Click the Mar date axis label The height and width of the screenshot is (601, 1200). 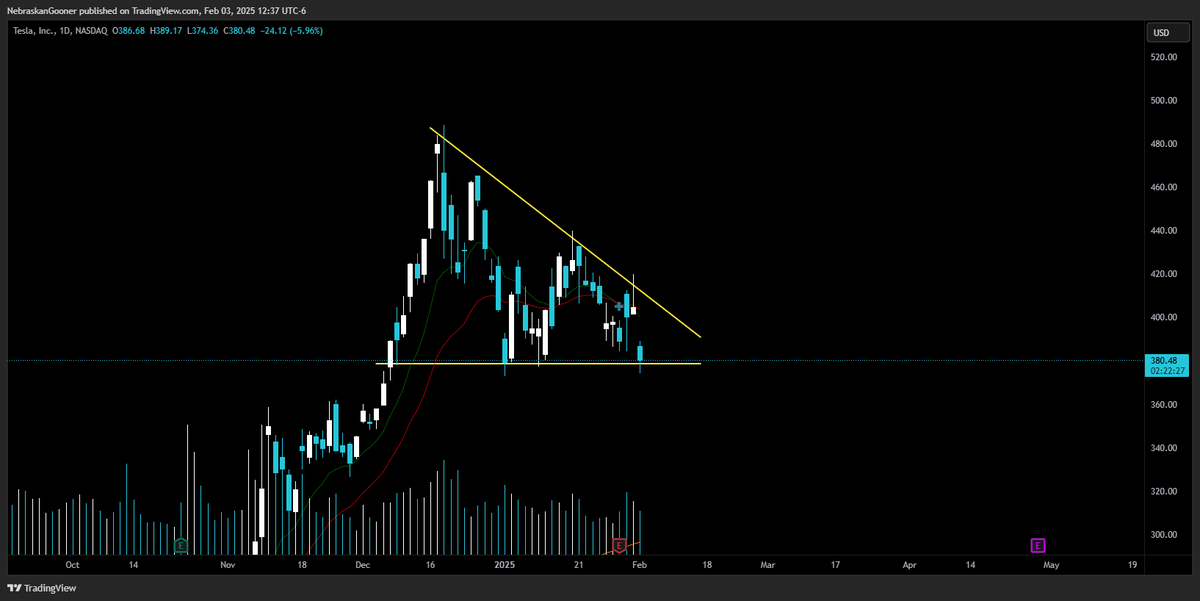768,564
